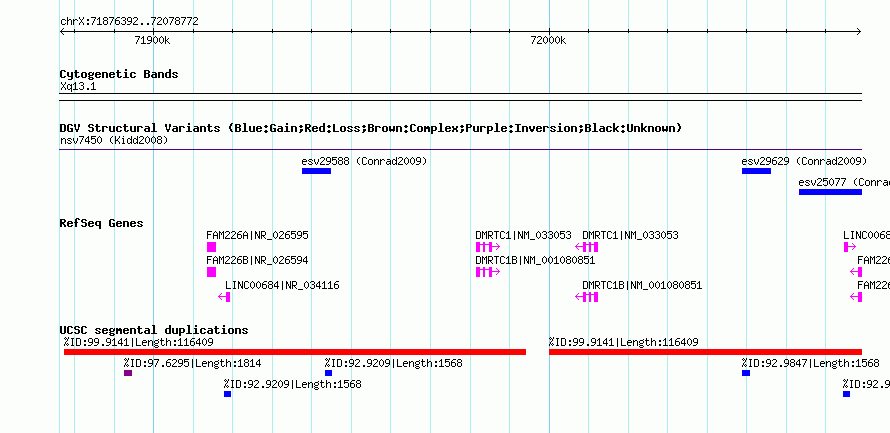Select the Xq13.1 band label
The image size is (890, 433).
[78, 87]
